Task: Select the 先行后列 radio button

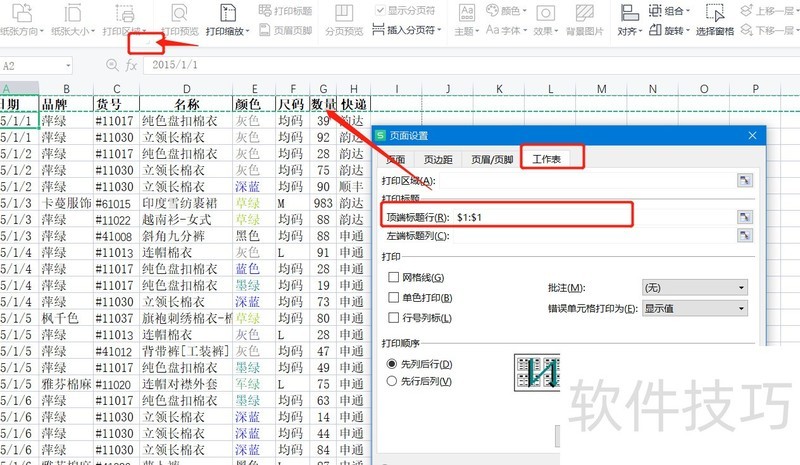Action: click(393, 381)
